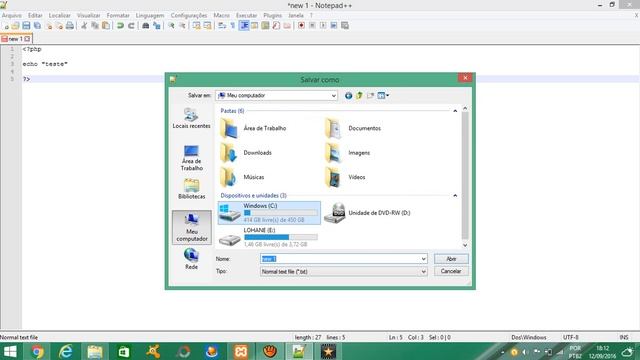Expand the Nome field dropdown arrow
640x360 pixels.
click(423, 259)
